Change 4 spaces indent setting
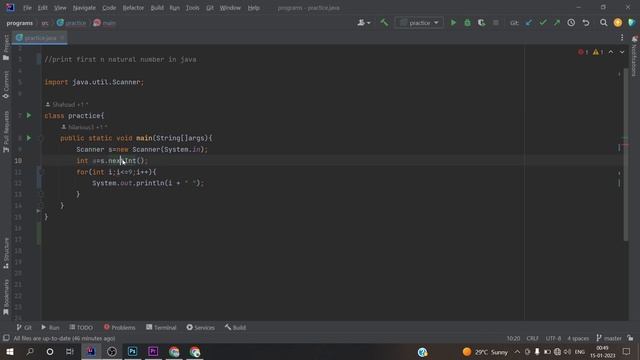Image resolution: width=640 pixels, height=360 pixels. click(x=578, y=338)
